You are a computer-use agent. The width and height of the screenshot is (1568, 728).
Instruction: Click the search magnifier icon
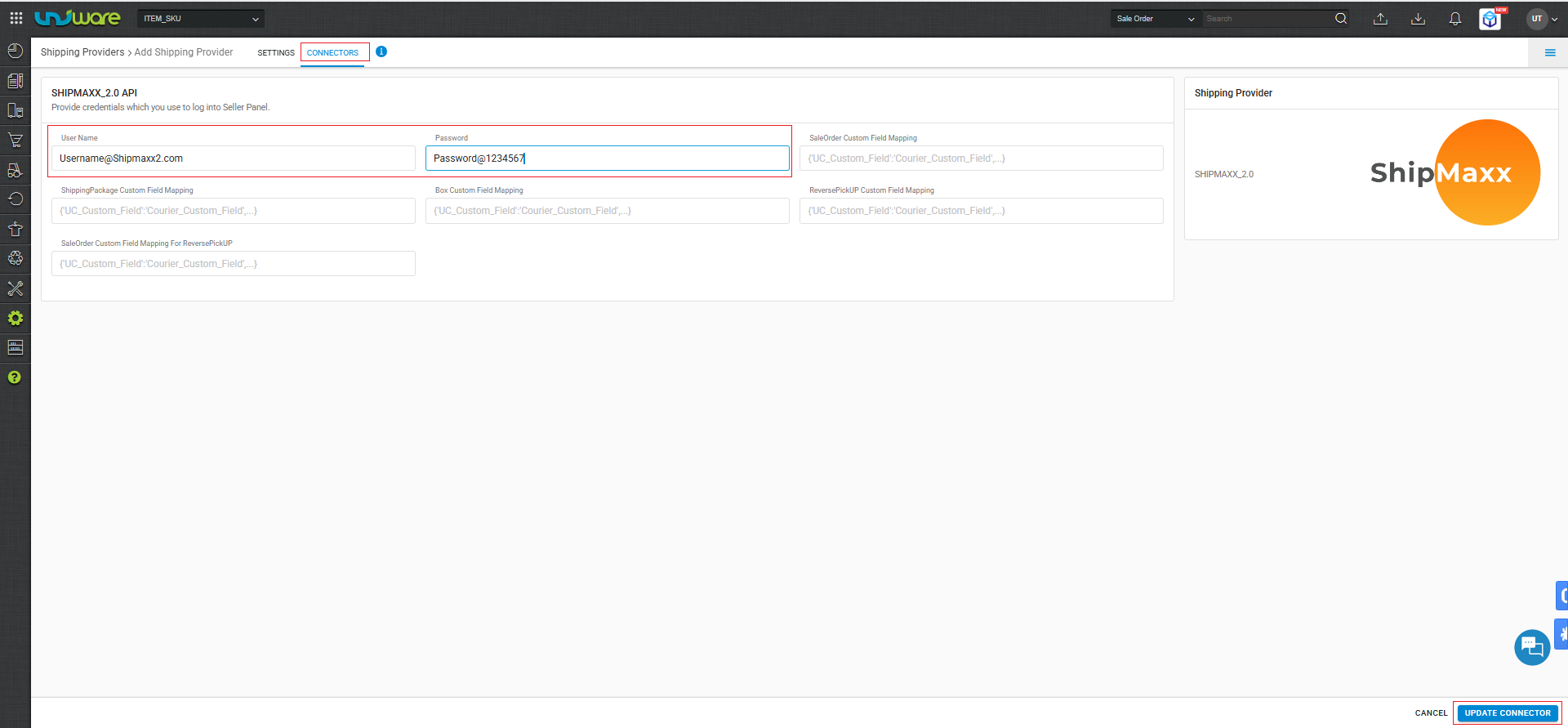coord(1341,19)
